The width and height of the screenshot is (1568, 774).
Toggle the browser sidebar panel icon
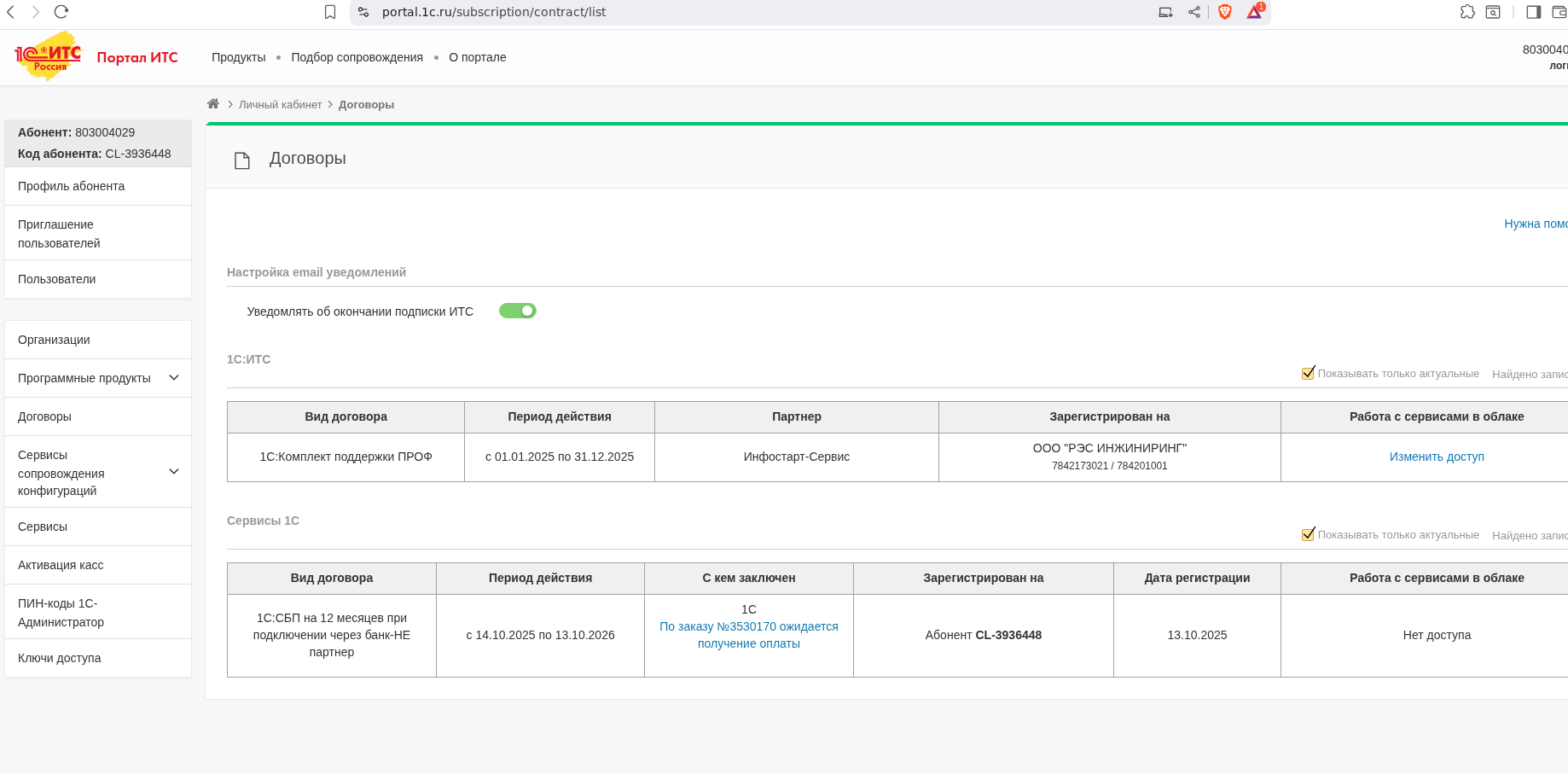point(1533,12)
